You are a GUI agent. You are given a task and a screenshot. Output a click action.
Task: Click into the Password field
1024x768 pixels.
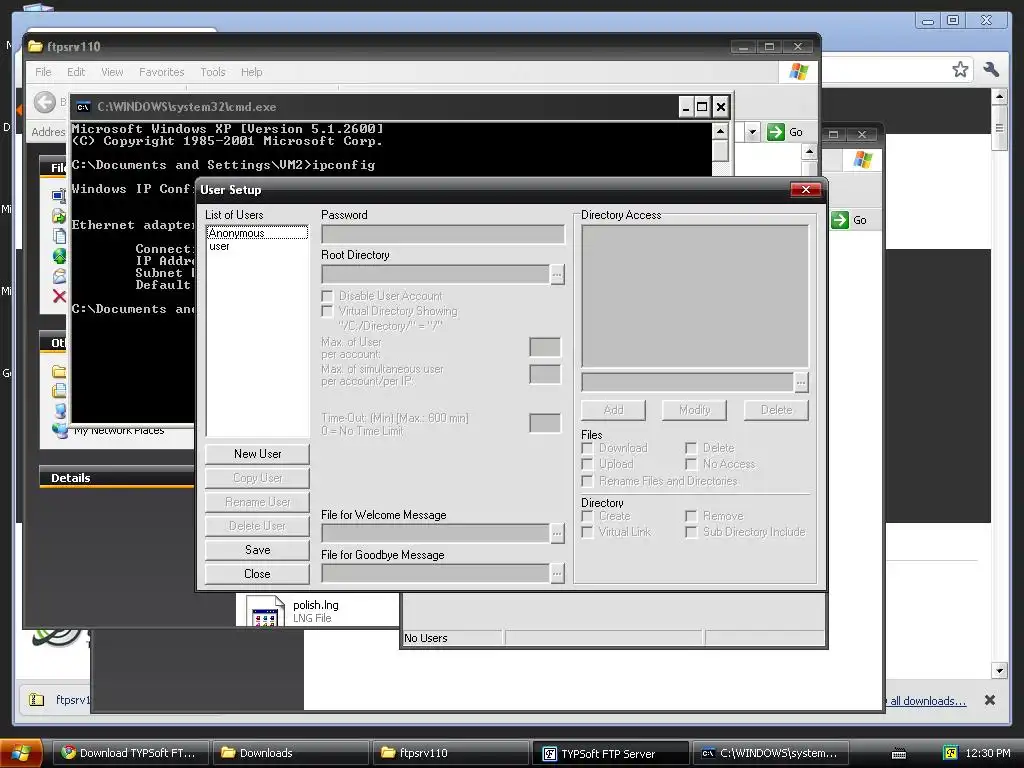(443, 234)
